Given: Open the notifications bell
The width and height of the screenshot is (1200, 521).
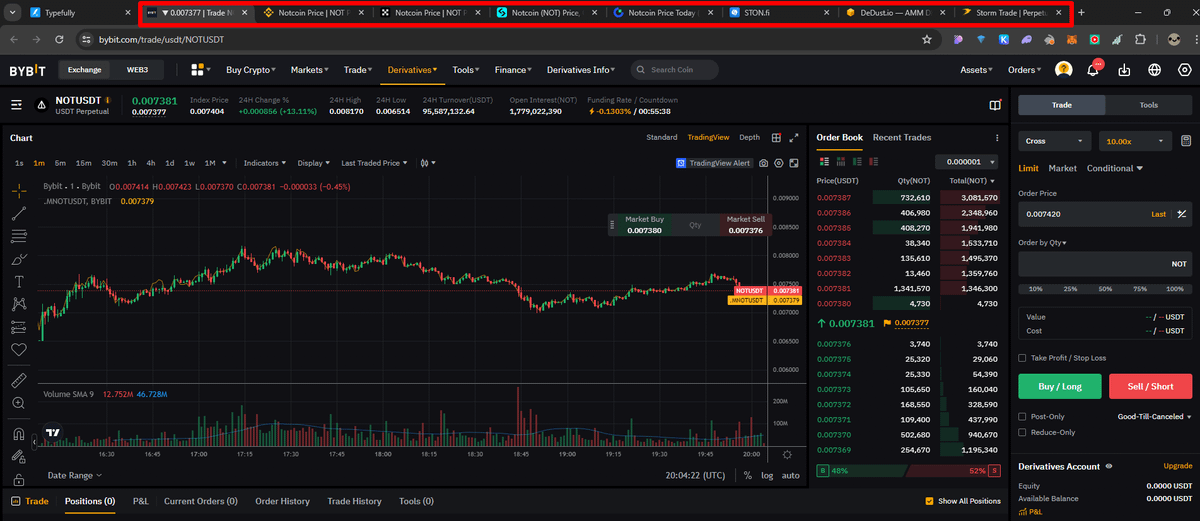Looking at the screenshot, I should [1095, 69].
